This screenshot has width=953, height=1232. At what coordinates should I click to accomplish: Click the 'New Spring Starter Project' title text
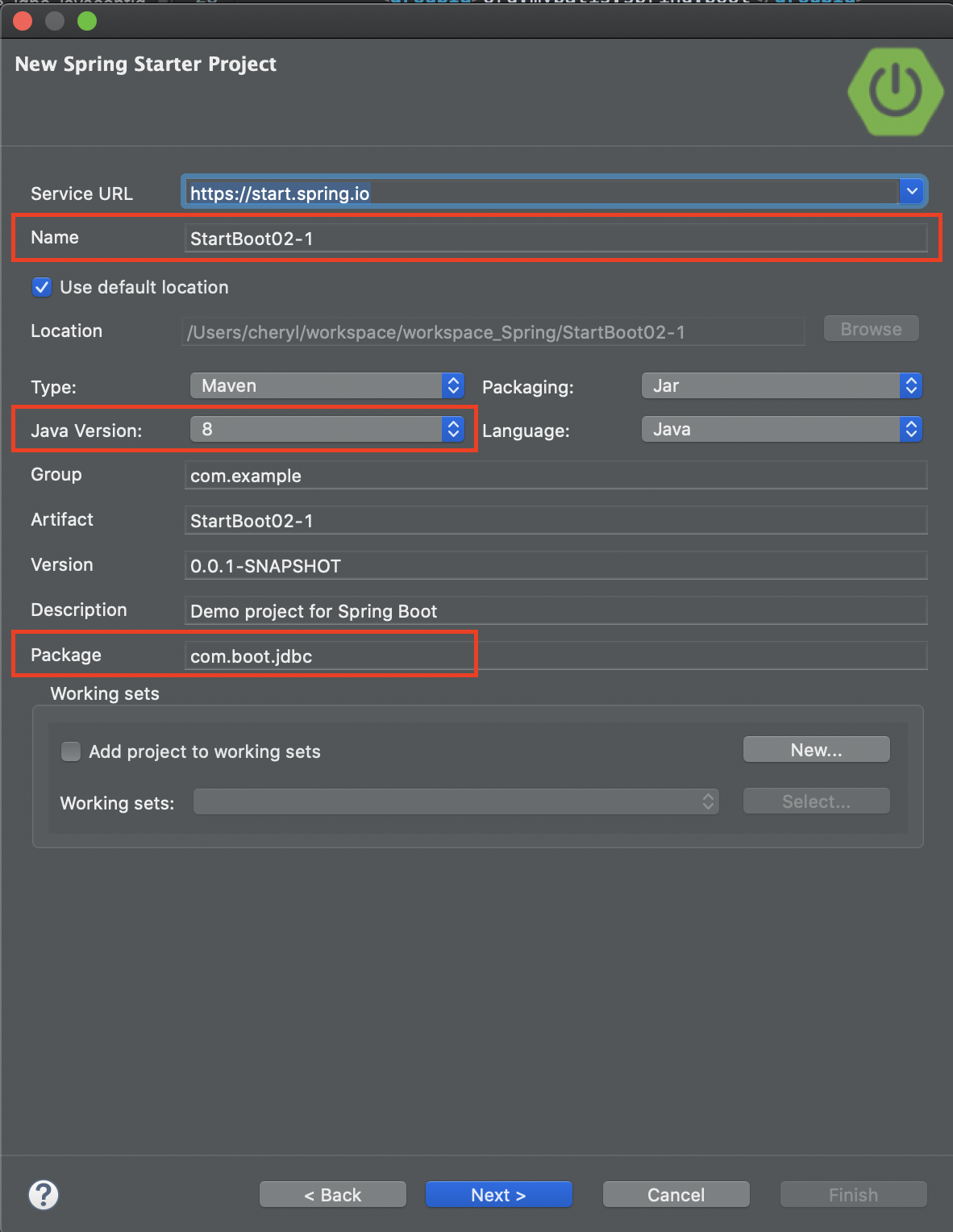146,65
